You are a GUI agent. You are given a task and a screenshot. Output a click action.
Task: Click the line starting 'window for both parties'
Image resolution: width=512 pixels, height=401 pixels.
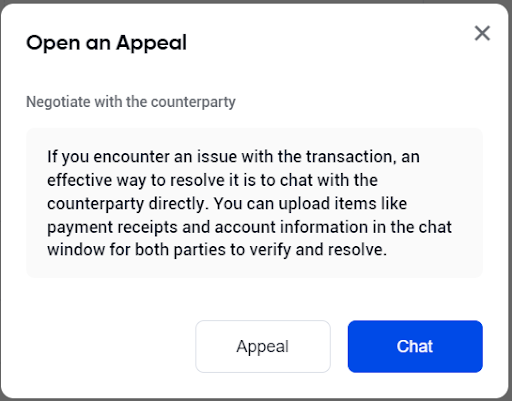click(217, 250)
